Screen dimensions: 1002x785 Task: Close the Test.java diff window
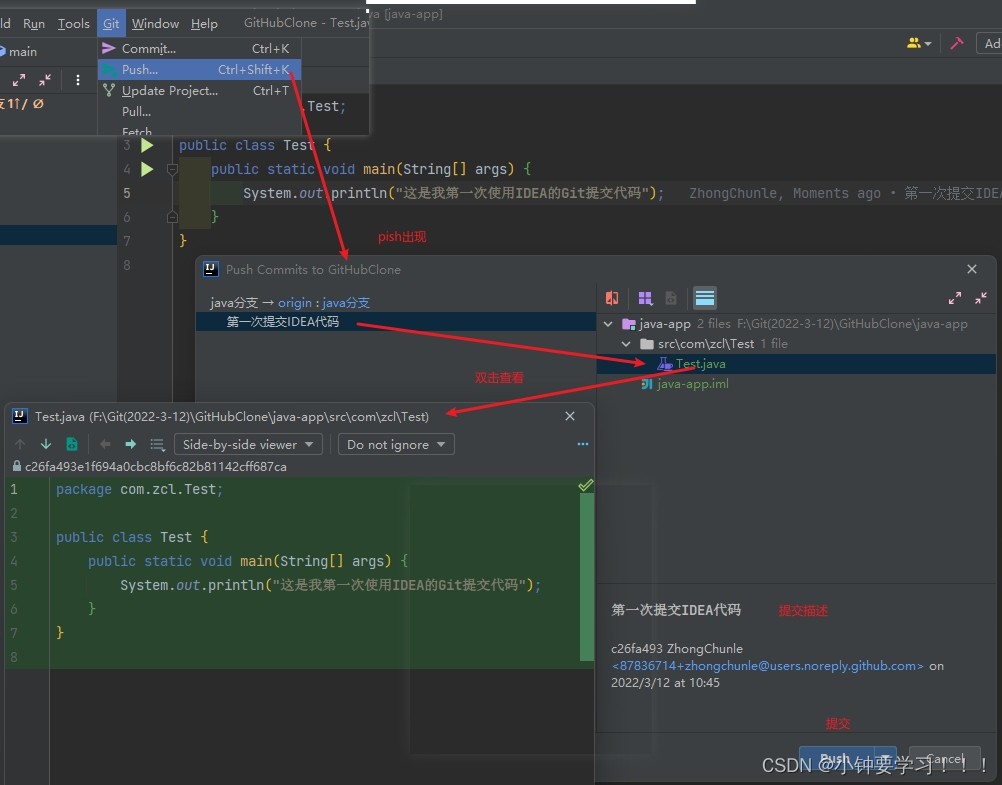[570, 416]
